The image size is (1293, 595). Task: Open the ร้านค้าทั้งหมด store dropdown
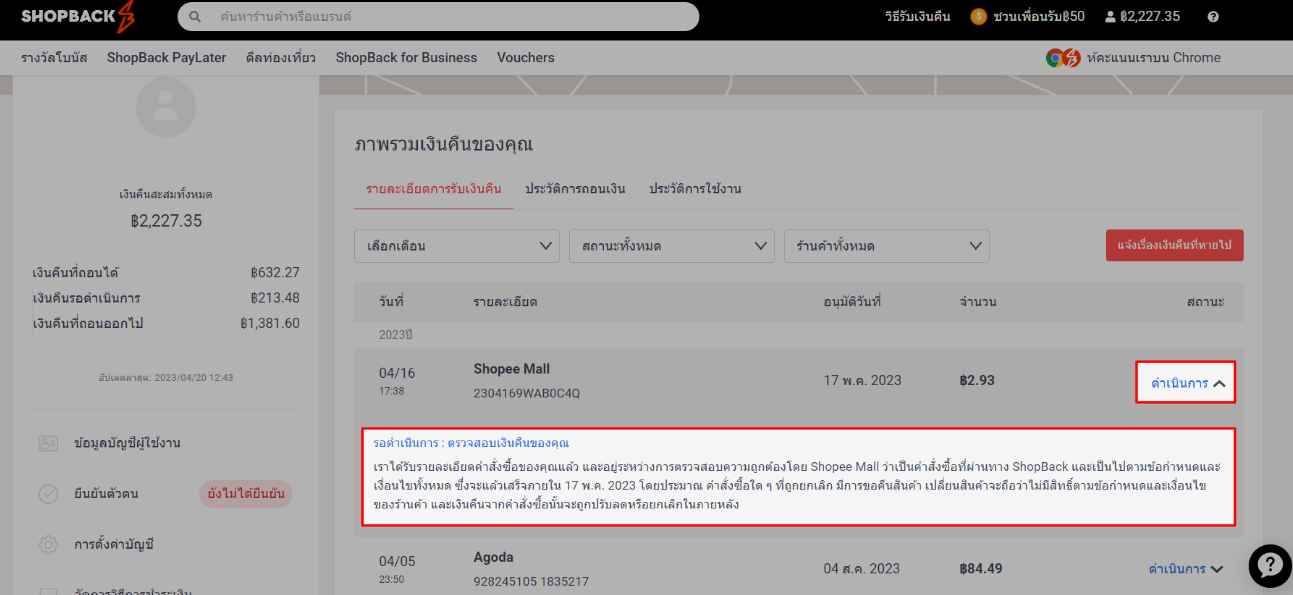(x=887, y=246)
